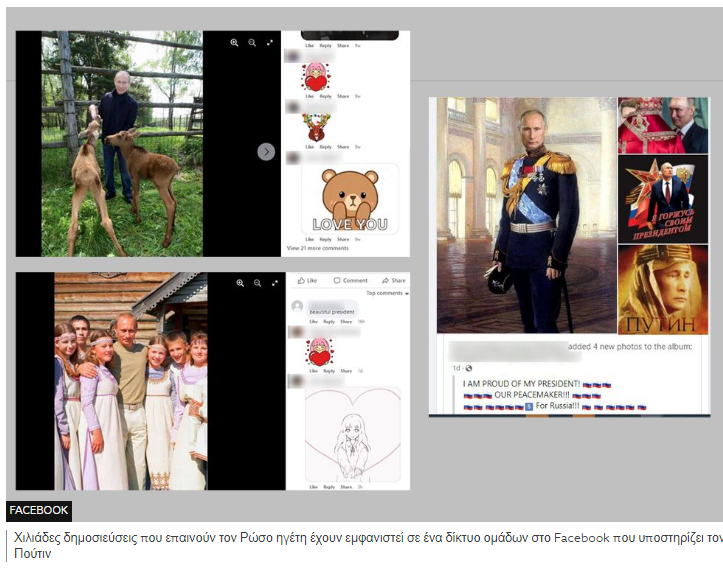Like the group photo post
The image size is (723, 569).
coord(308,280)
